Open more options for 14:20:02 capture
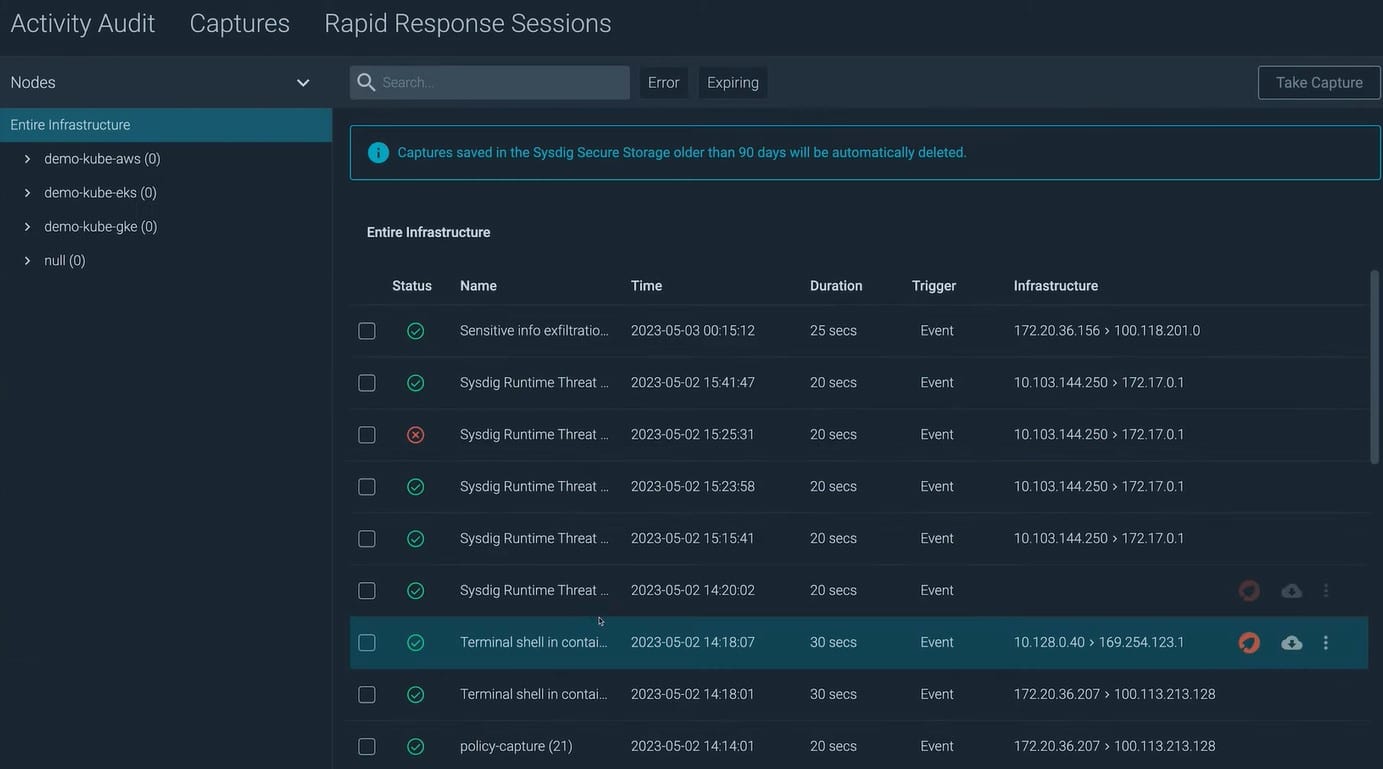1383x769 pixels. [1326, 591]
